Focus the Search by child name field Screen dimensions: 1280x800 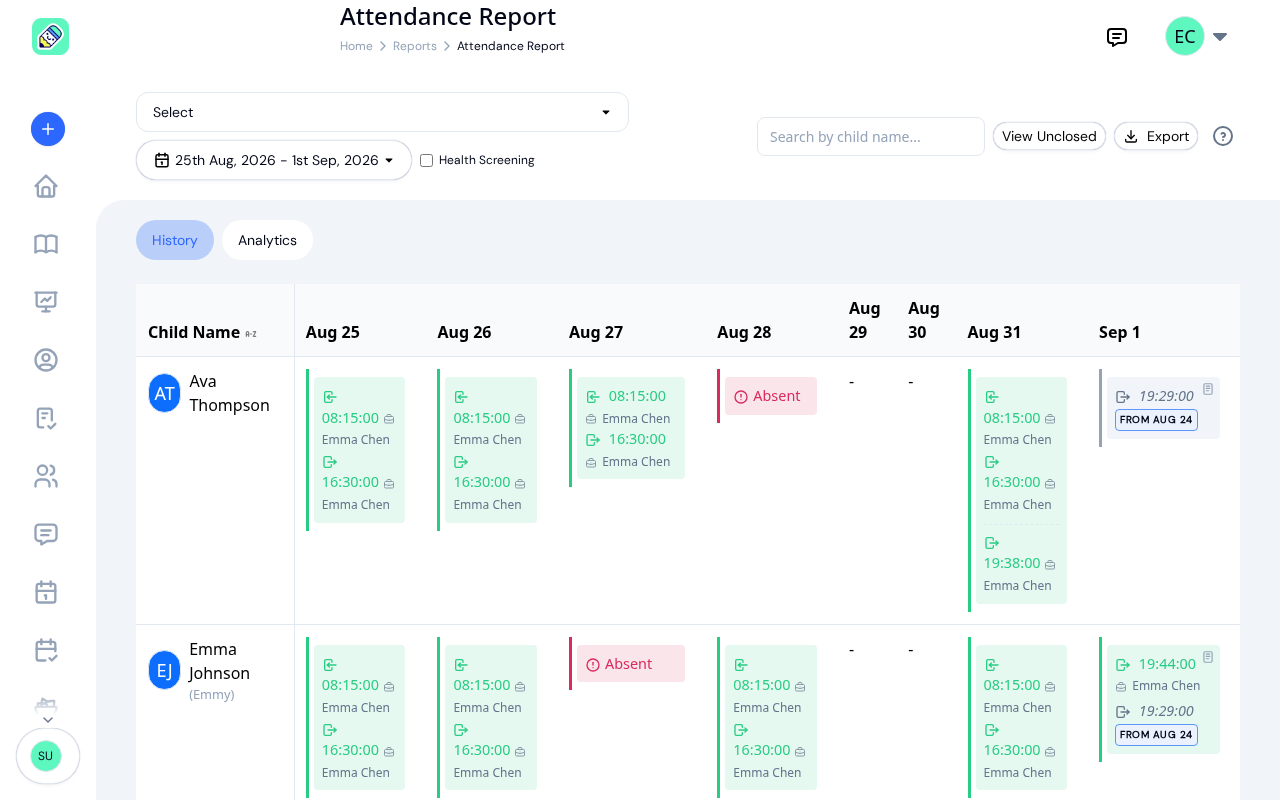[871, 137]
